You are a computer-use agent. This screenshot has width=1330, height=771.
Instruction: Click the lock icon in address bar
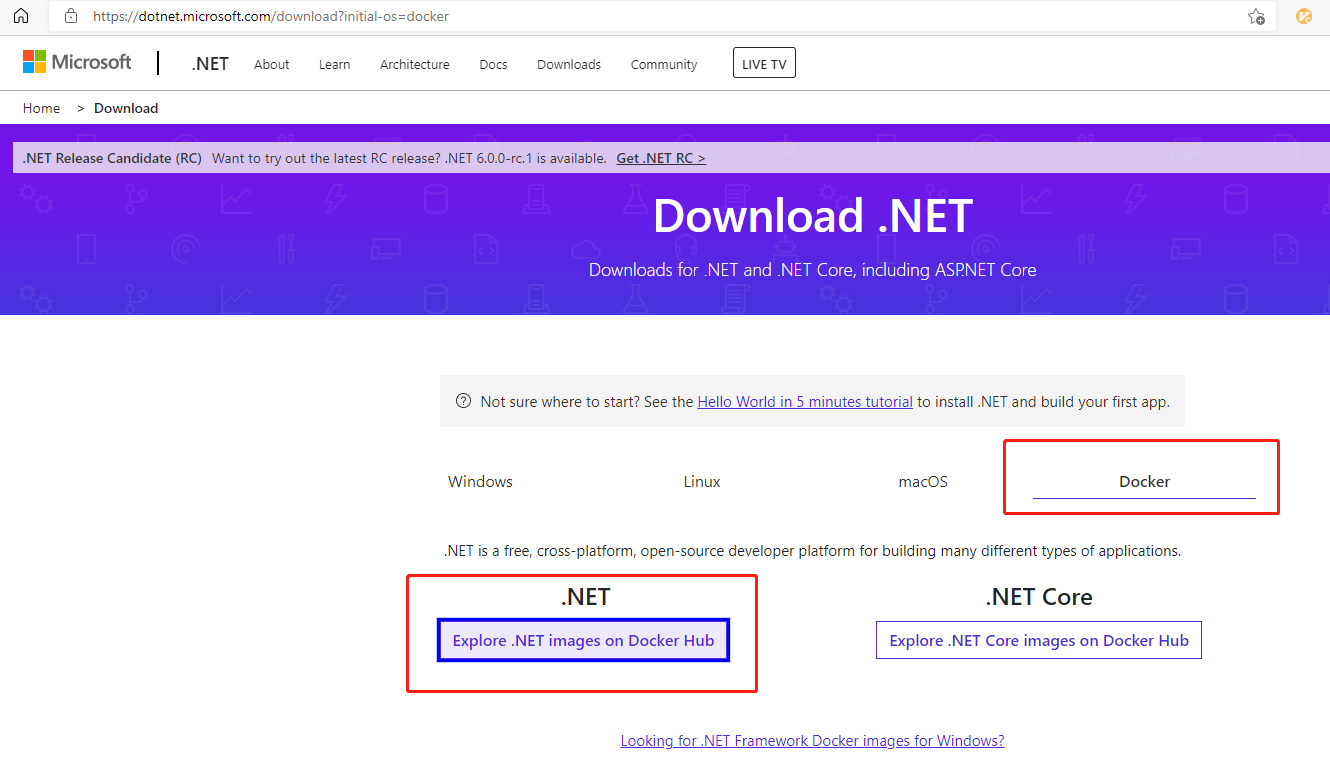click(x=70, y=16)
